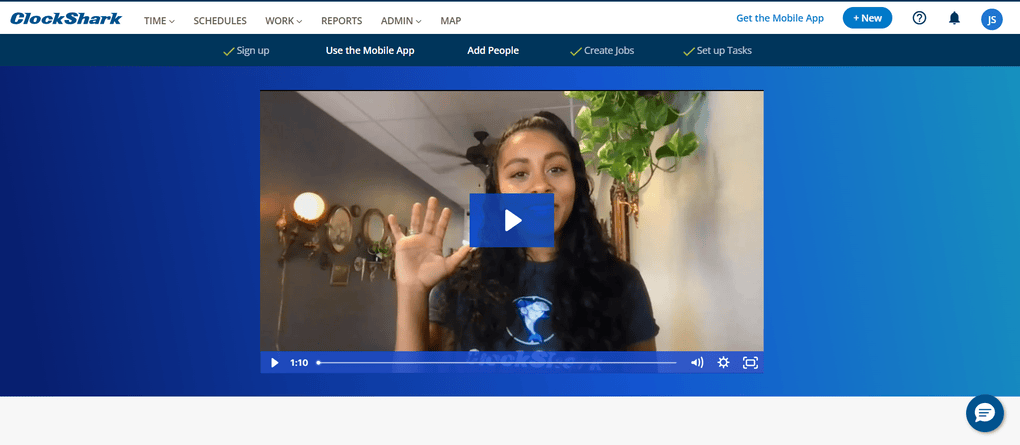Click the + New button
Image resolution: width=1020 pixels, height=445 pixels.
(x=867, y=18)
